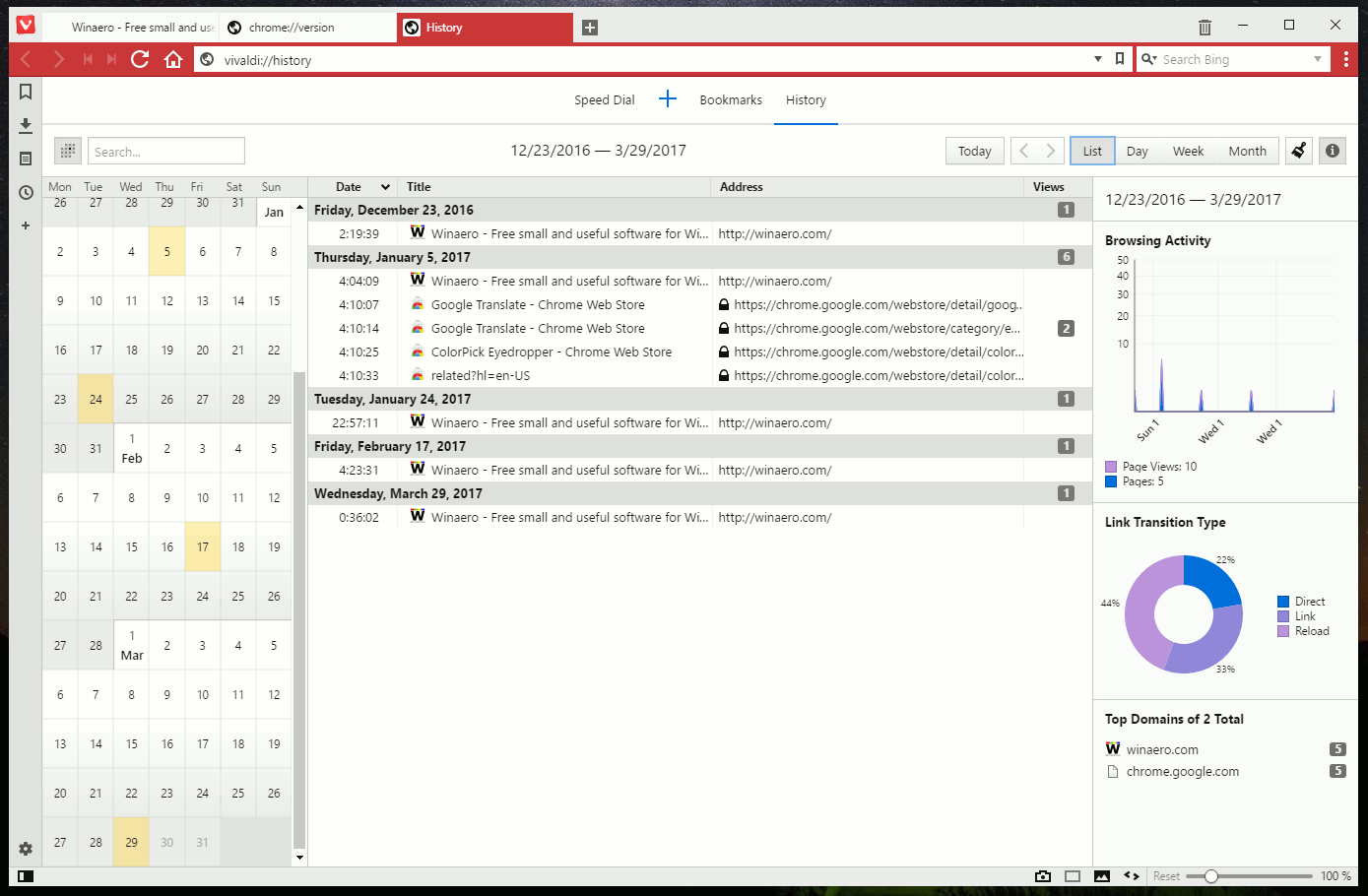Select History in the start page nav

pos(806,99)
